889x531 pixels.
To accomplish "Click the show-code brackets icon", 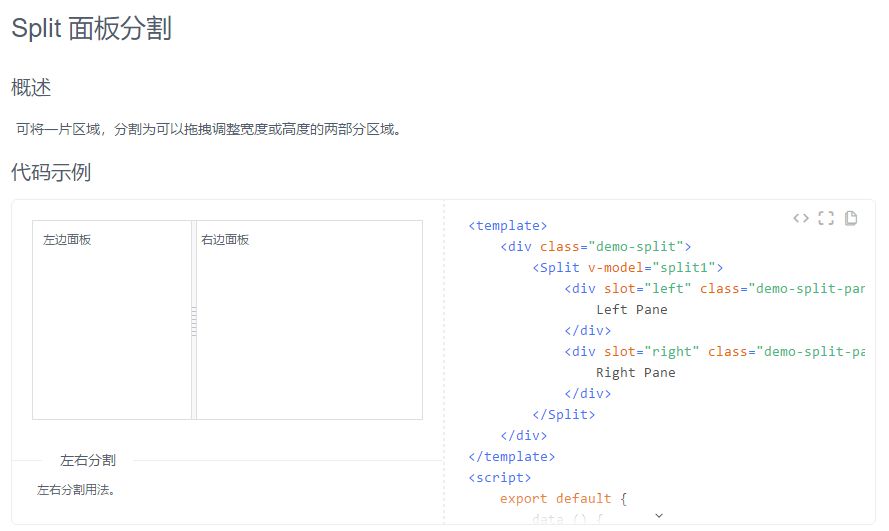I will click(x=801, y=218).
